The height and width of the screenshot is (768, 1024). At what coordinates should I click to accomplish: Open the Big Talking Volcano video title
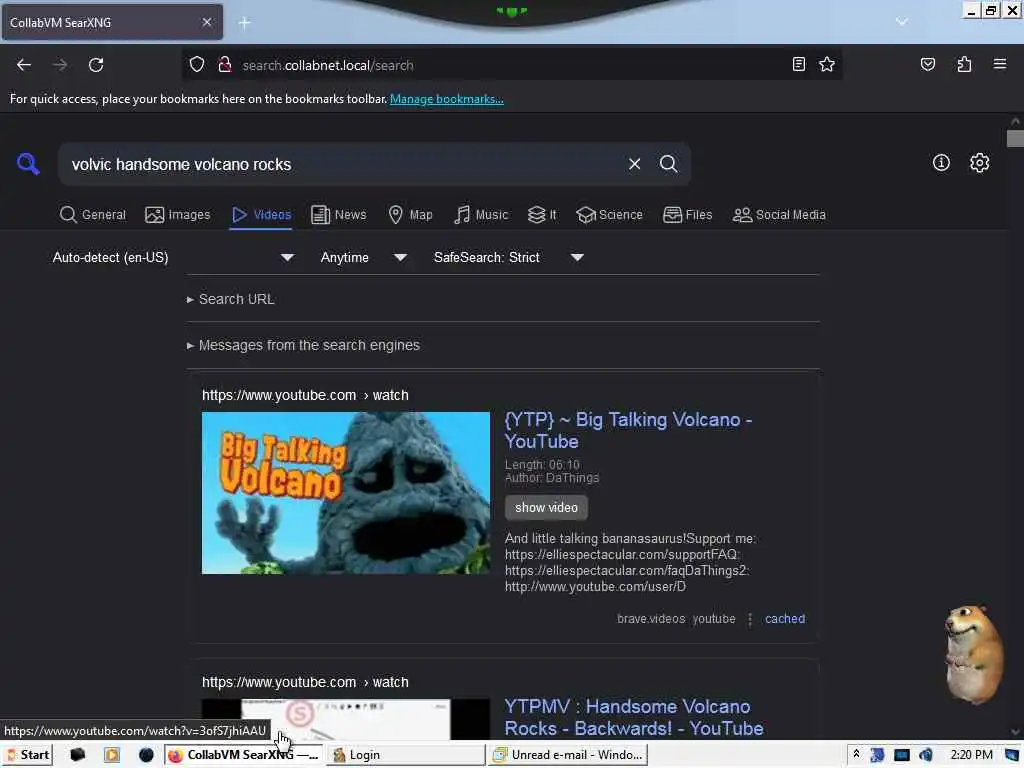pyautogui.click(x=628, y=430)
